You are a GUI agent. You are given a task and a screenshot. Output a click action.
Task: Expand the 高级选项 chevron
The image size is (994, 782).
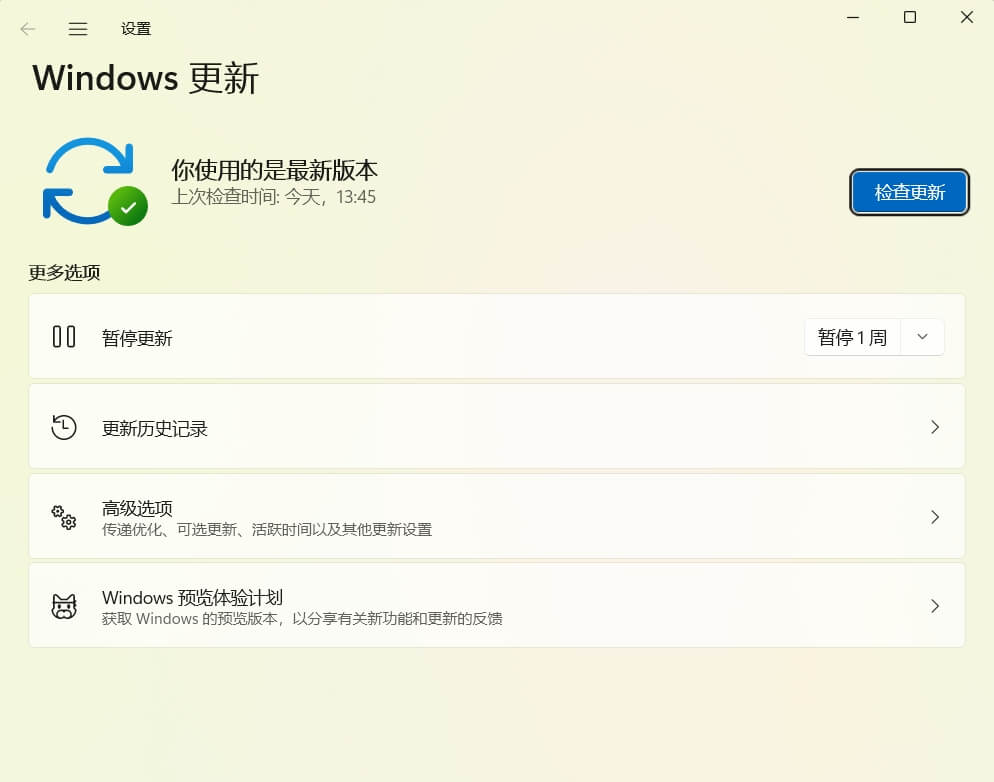(934, 517)
